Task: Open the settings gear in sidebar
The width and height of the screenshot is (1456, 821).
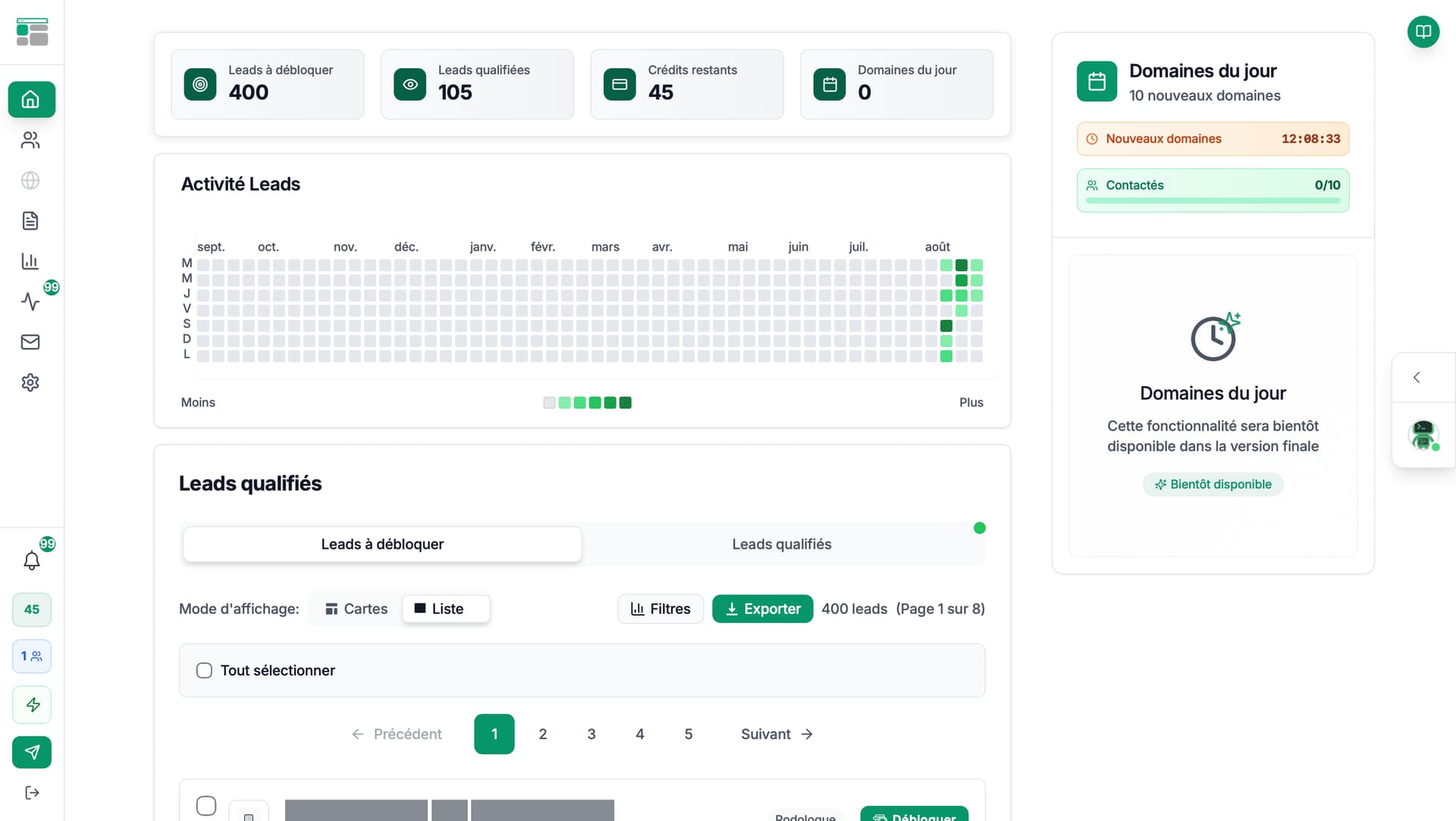Action: point(30,382)
